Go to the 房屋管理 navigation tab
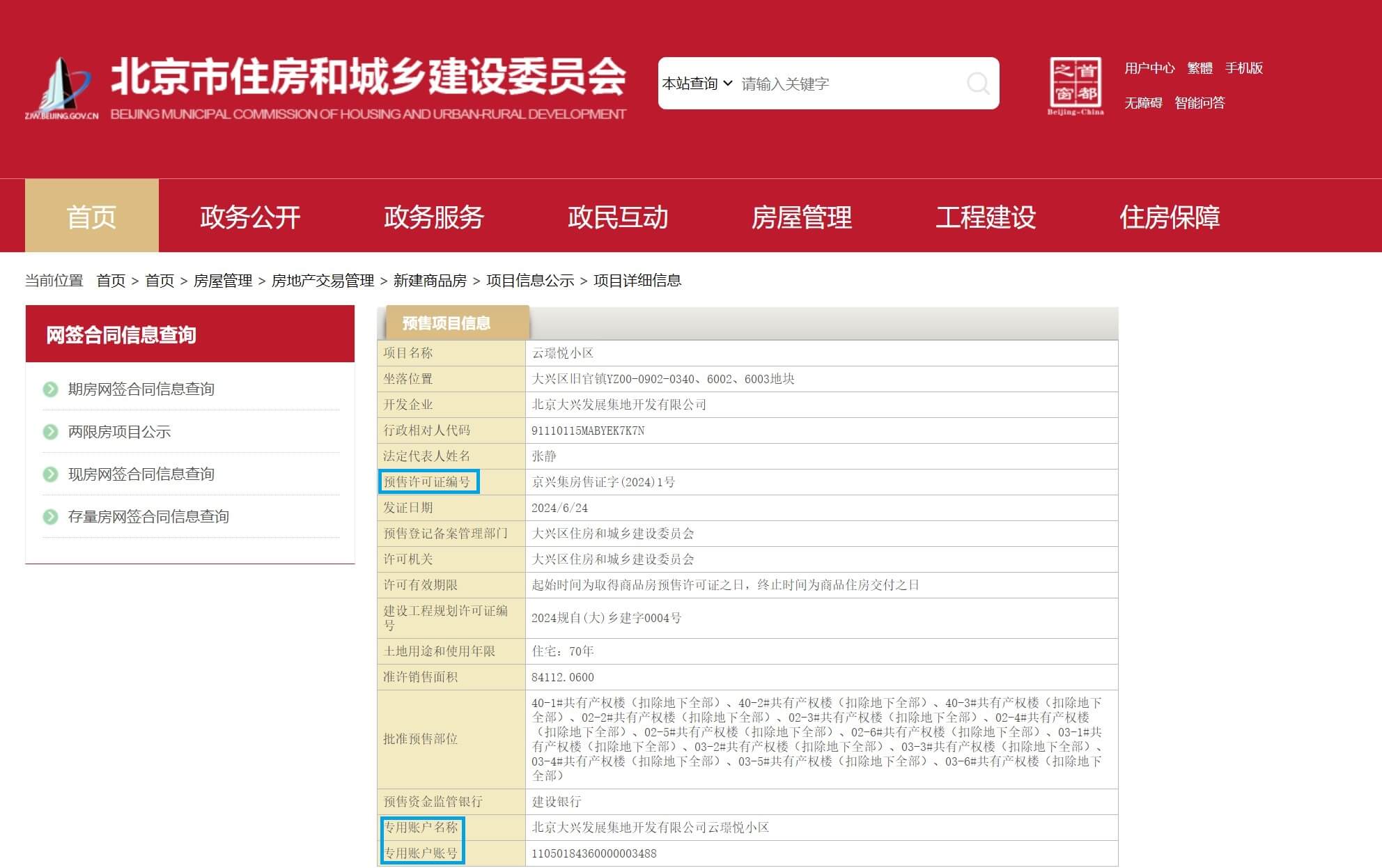The width and height of the screenshot is (1382, 868). pyautogui.click(x=801, y=217)
